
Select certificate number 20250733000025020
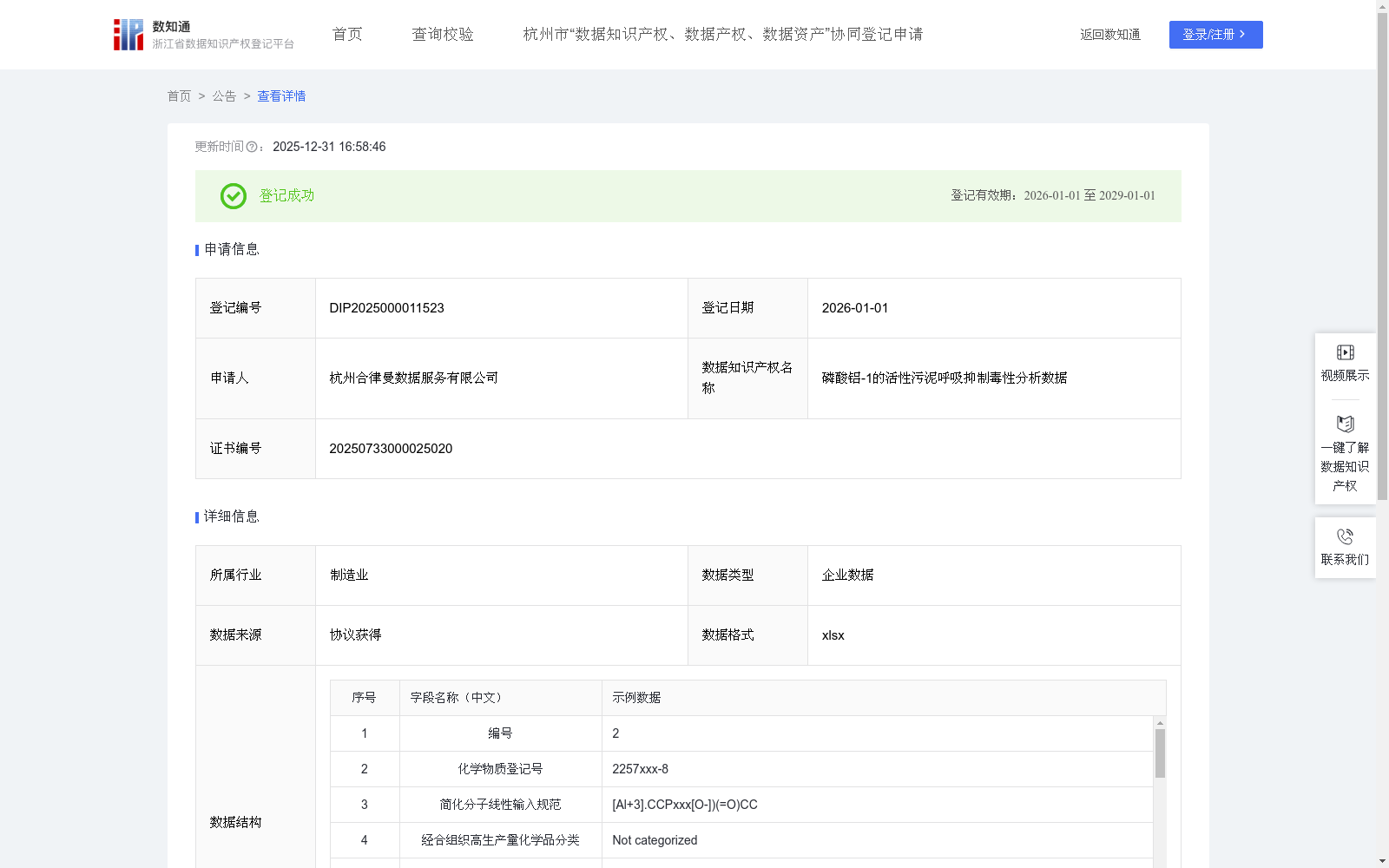pos(391,449)
